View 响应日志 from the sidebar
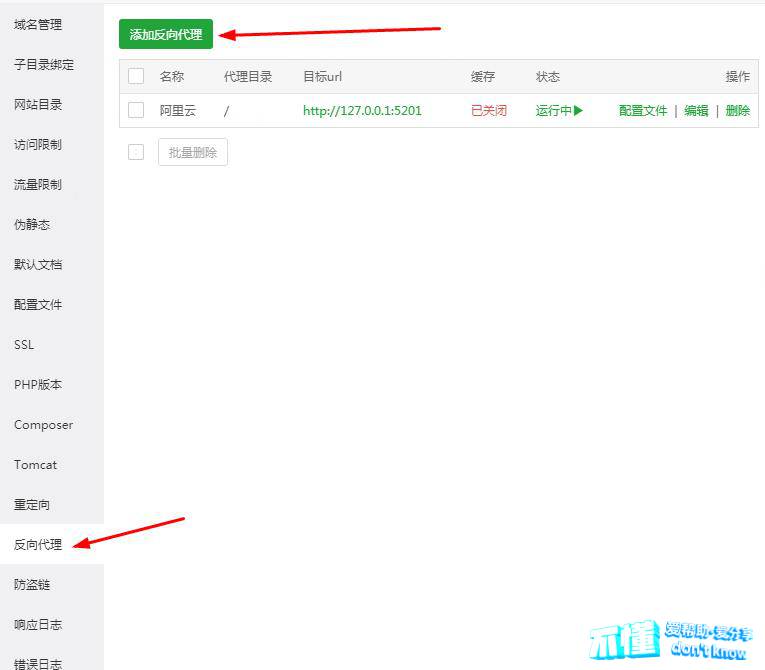 coord(38,625)
